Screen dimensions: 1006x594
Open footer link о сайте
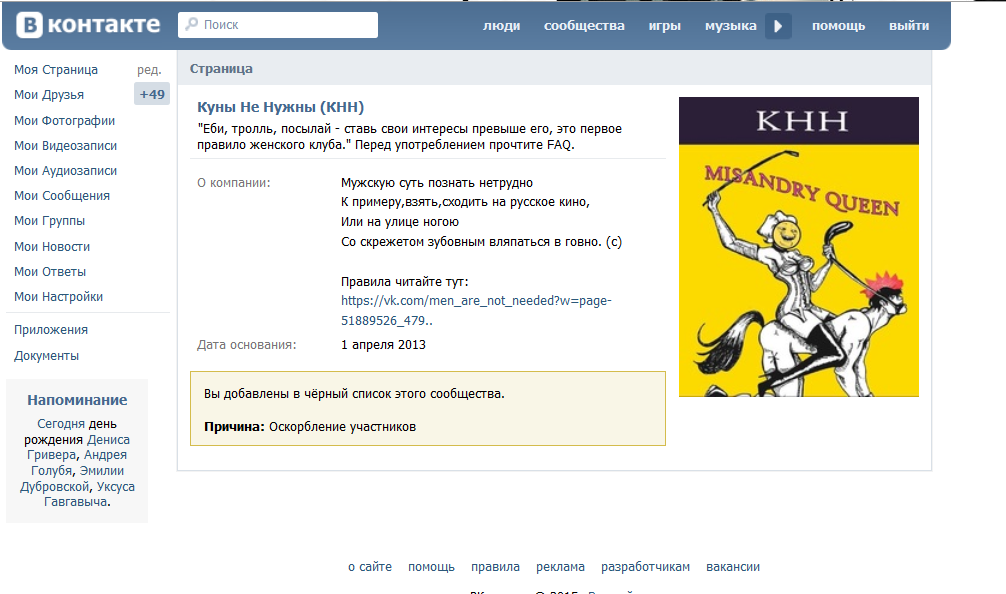pyautogui.click(x=370, y=567)
